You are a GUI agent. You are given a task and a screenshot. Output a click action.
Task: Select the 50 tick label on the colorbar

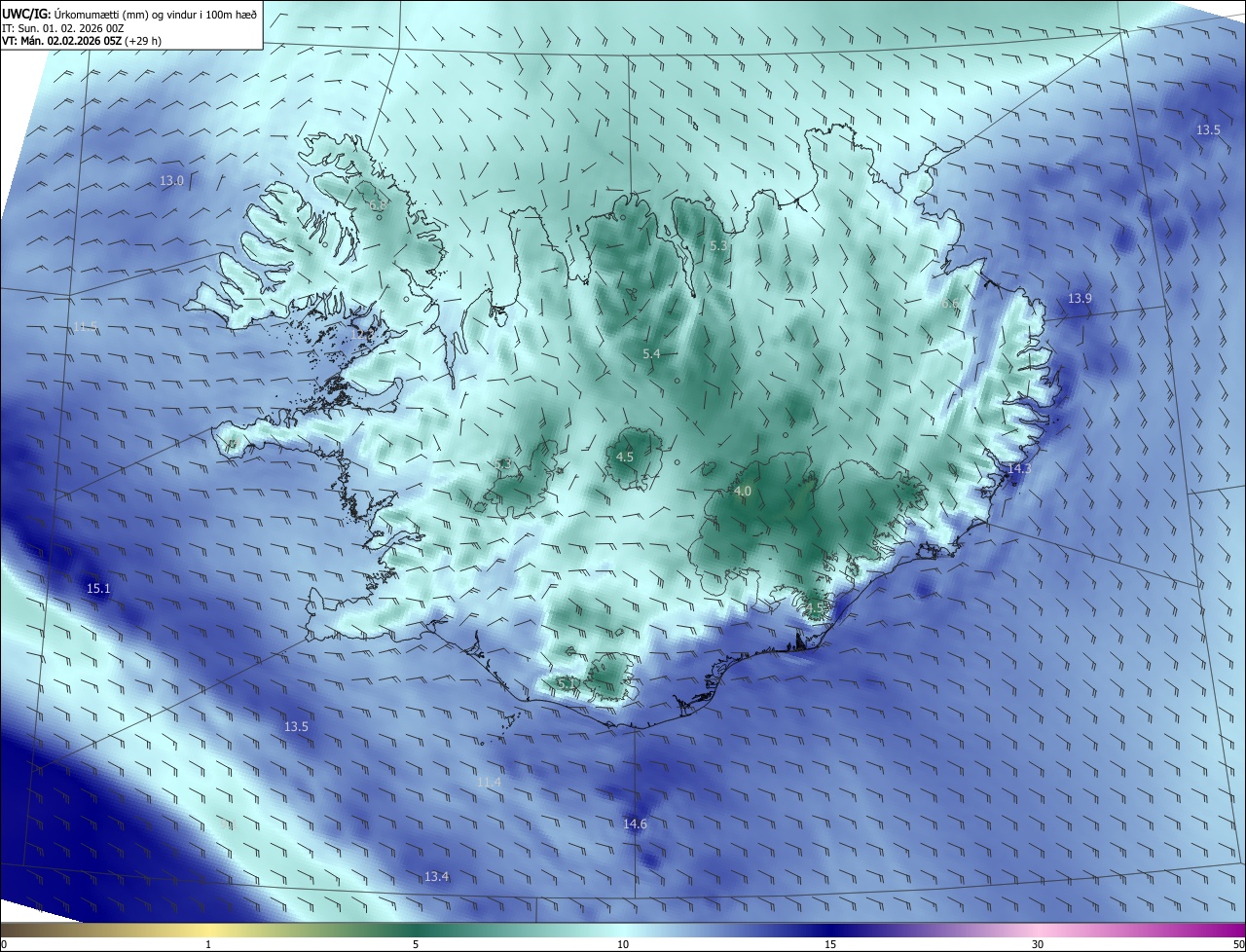click(1238, 944)
